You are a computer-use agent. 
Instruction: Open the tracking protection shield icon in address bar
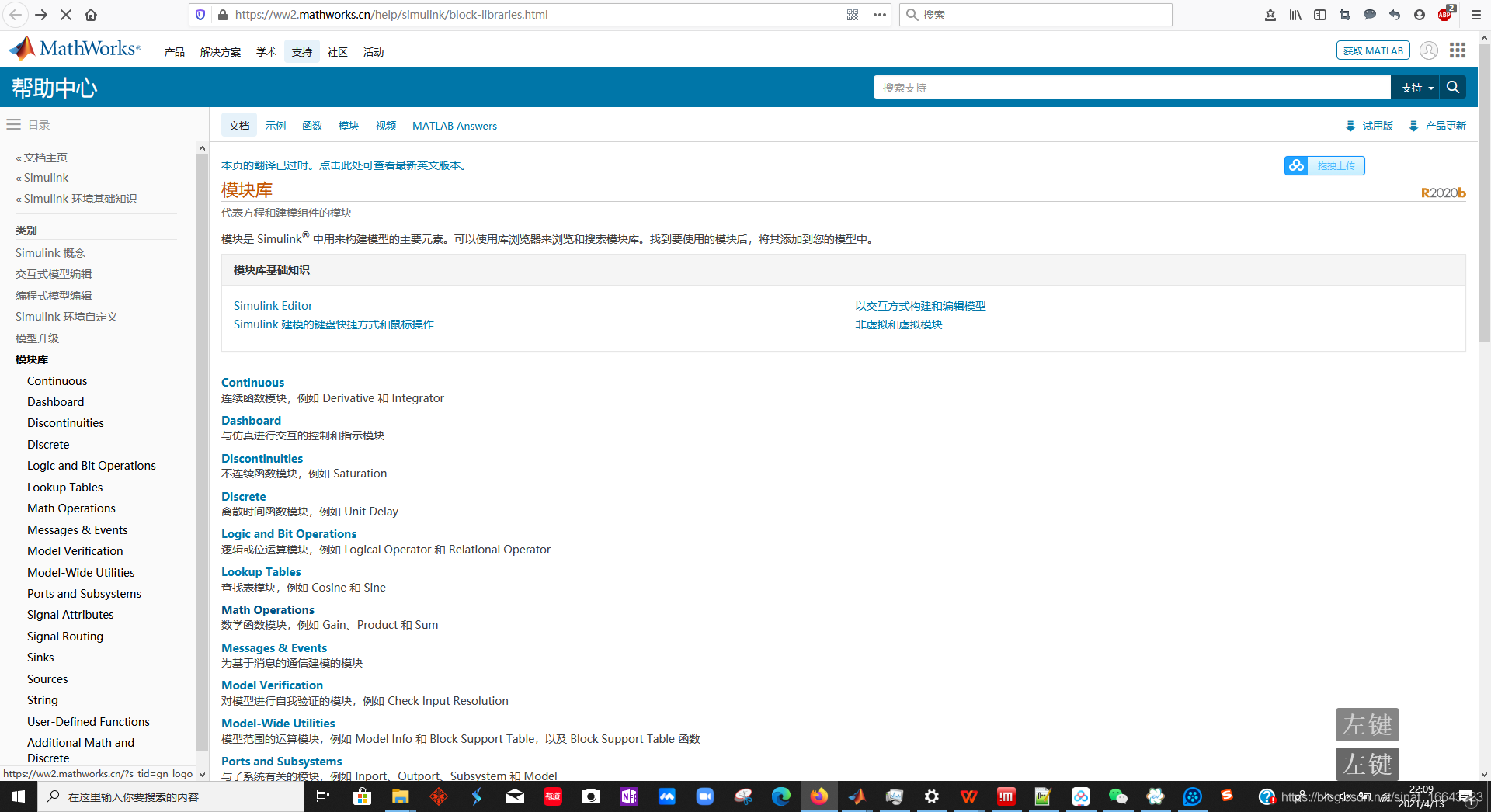[200, 15]
